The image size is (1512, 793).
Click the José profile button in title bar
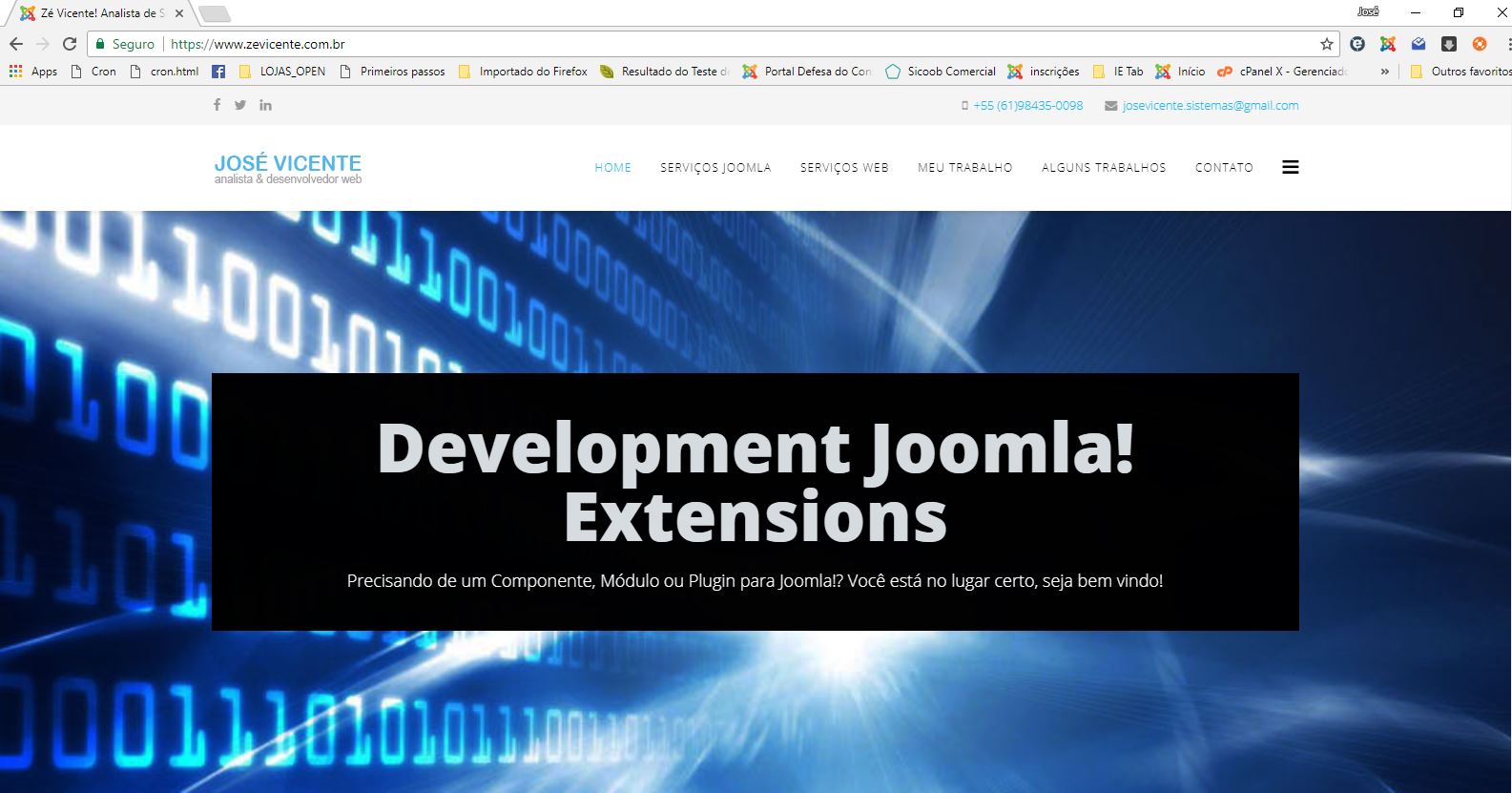coord(1368,11)
